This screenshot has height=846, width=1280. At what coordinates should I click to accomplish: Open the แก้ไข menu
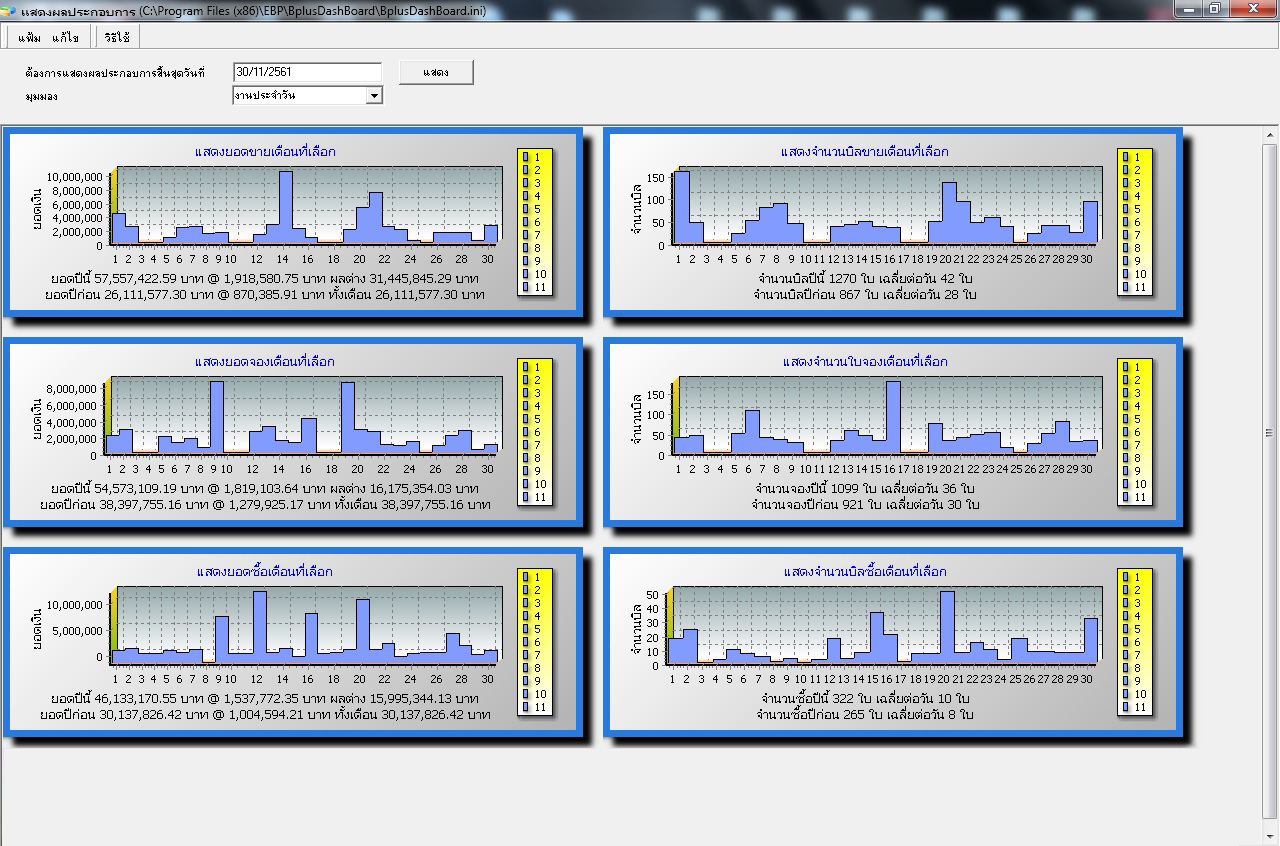click(x=67, y=36)
